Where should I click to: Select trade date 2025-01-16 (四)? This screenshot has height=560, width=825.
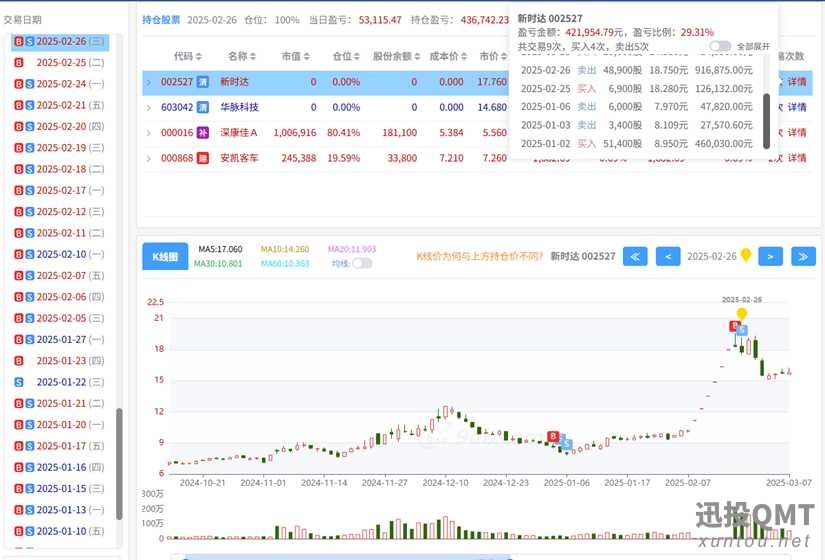(x=70, y=467)
